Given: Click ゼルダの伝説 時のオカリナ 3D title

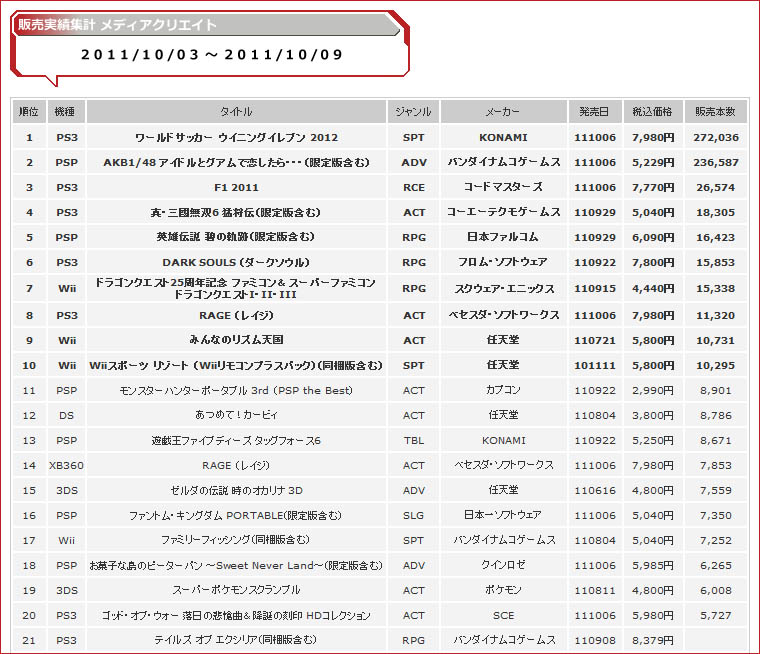Looking at the screenshot, I should click(236, 490).
